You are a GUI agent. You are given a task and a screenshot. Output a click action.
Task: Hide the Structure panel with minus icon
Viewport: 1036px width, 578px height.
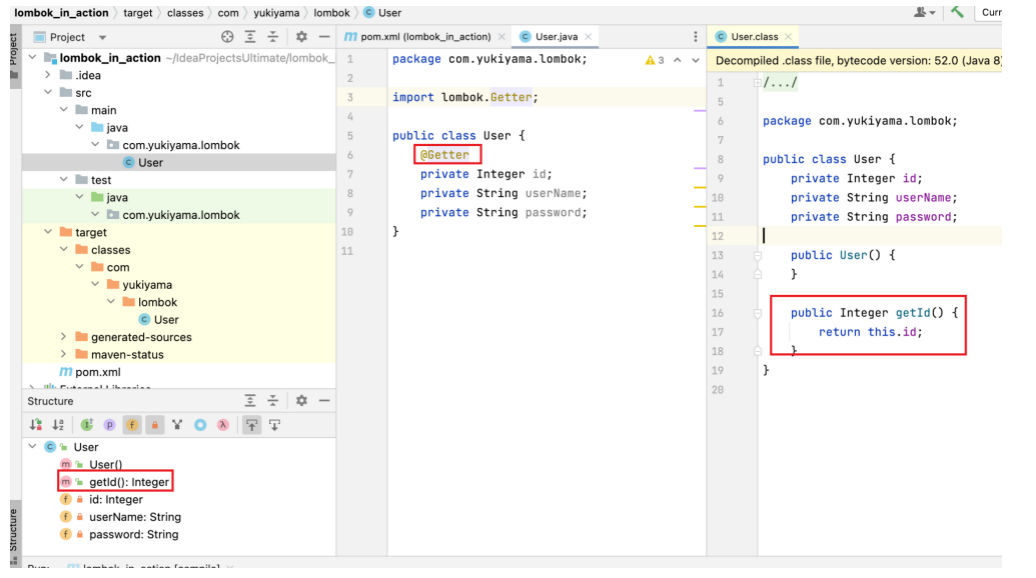pyautogui.click(x=324, y=400)
